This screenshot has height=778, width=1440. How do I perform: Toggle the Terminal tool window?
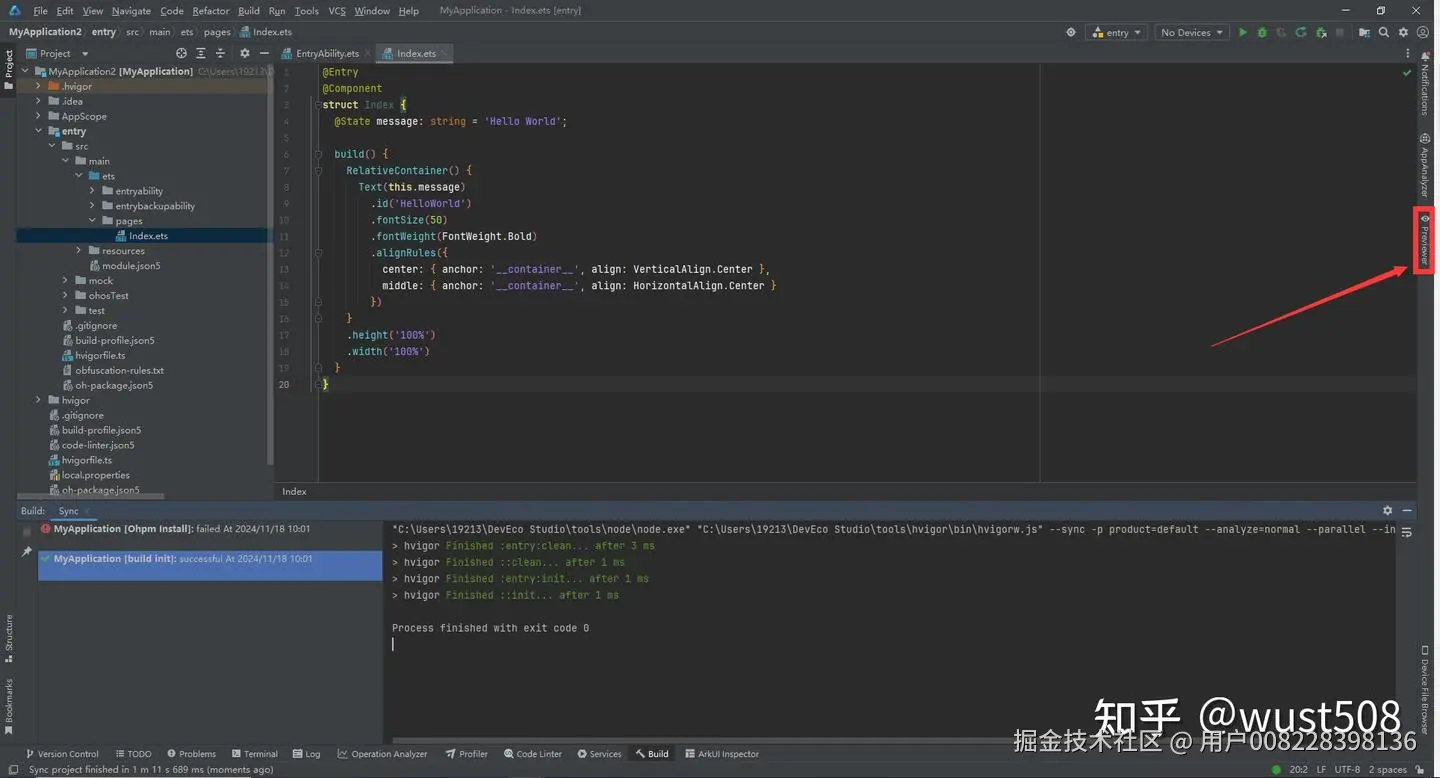[x=254, y=754]
